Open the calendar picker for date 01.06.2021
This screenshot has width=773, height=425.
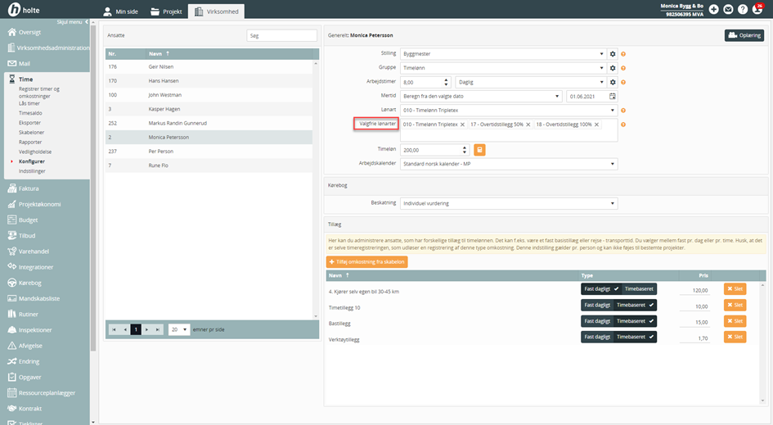[611, 96]
